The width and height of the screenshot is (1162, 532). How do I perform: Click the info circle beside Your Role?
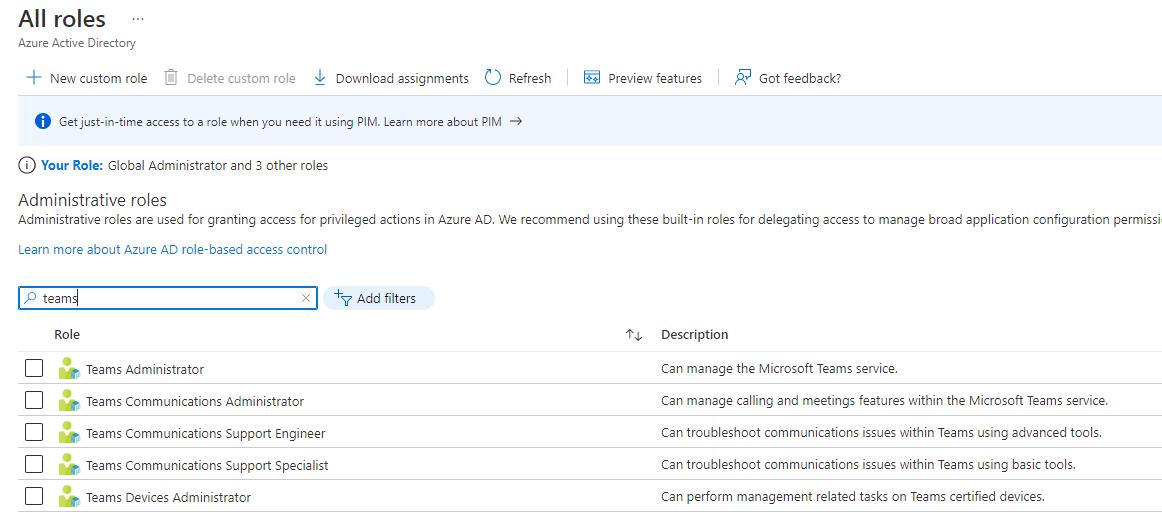(x=27, y=165)
